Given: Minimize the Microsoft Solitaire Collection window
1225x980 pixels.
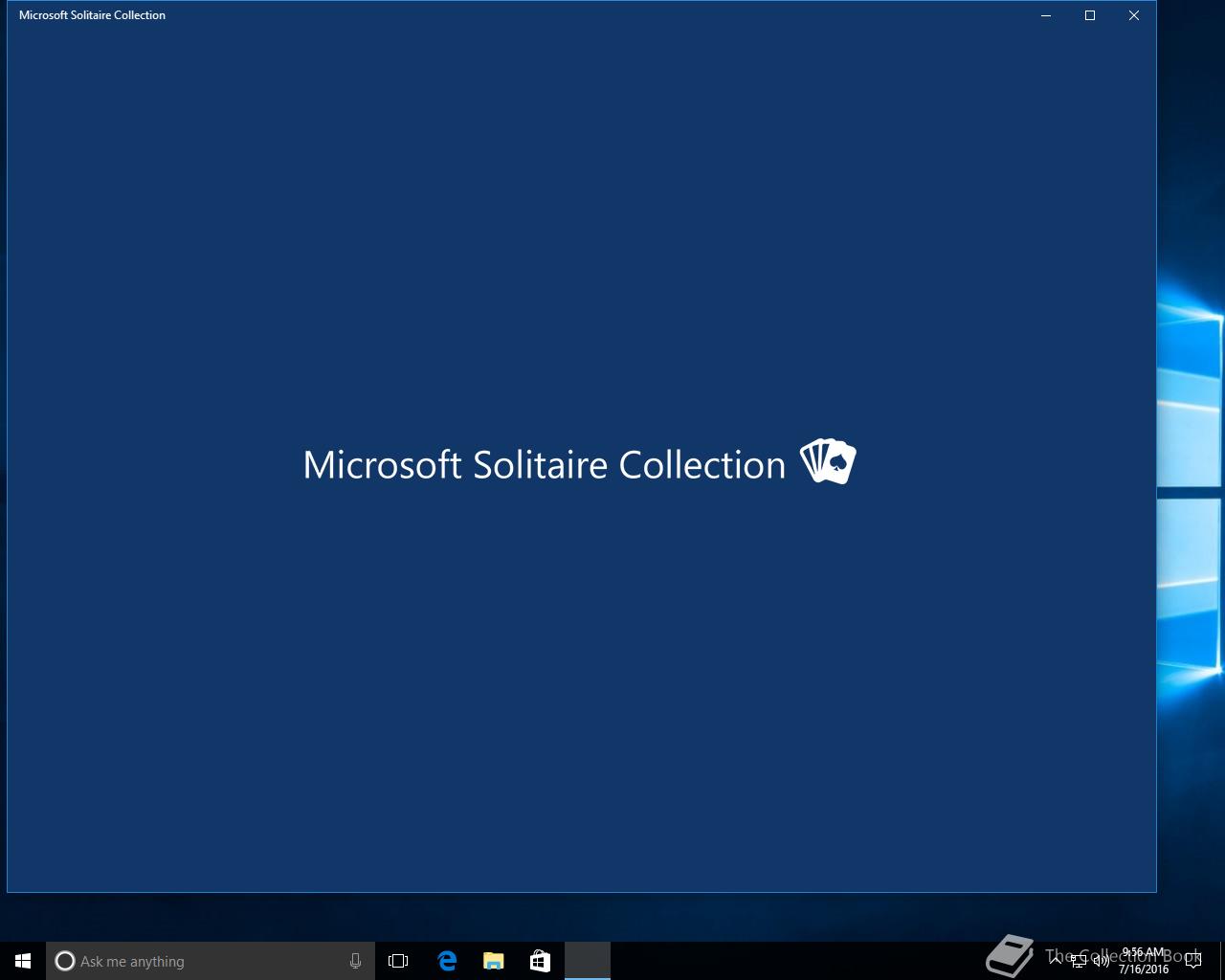Looking at the screenshot, I should (1046, 15).
